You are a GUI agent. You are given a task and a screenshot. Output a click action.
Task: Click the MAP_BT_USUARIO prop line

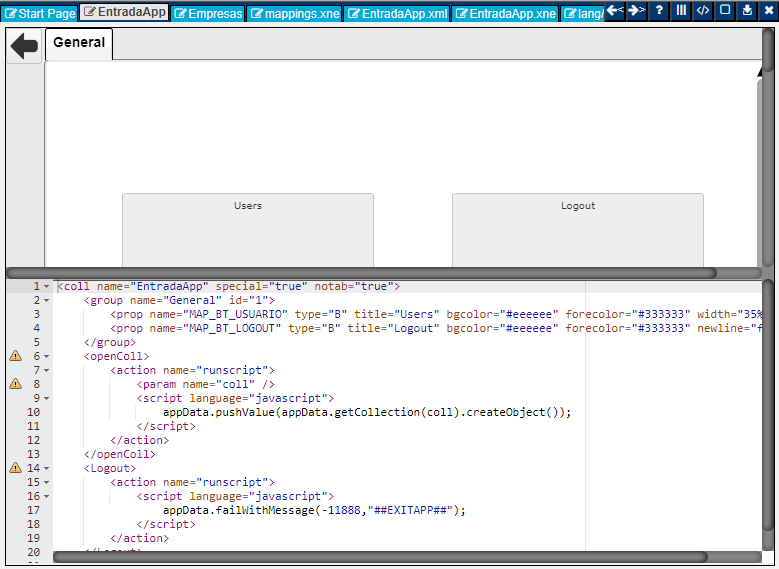[436, 315]
